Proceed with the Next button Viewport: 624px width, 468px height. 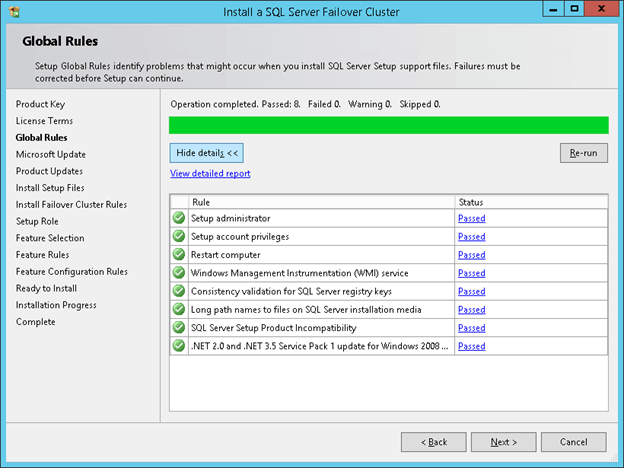click(x=504, y=441)
